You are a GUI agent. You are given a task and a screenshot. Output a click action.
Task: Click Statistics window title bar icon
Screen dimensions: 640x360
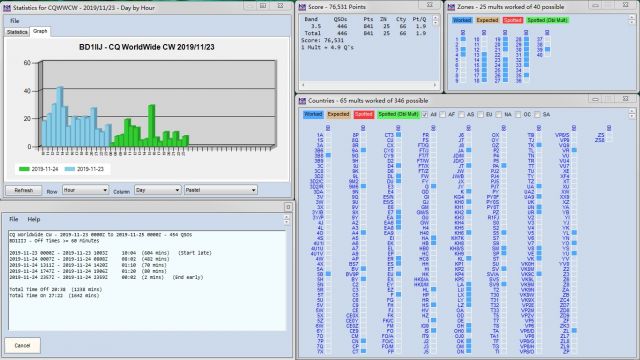pos(7,7)
